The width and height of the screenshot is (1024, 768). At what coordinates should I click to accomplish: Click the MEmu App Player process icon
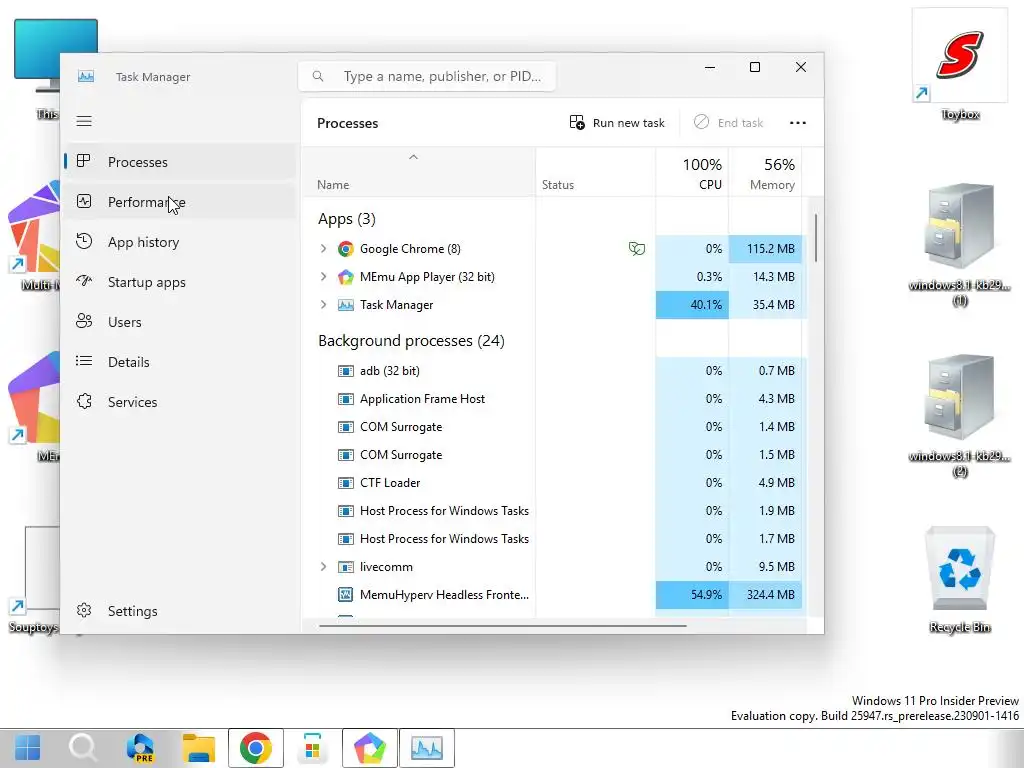click(345, 277)
